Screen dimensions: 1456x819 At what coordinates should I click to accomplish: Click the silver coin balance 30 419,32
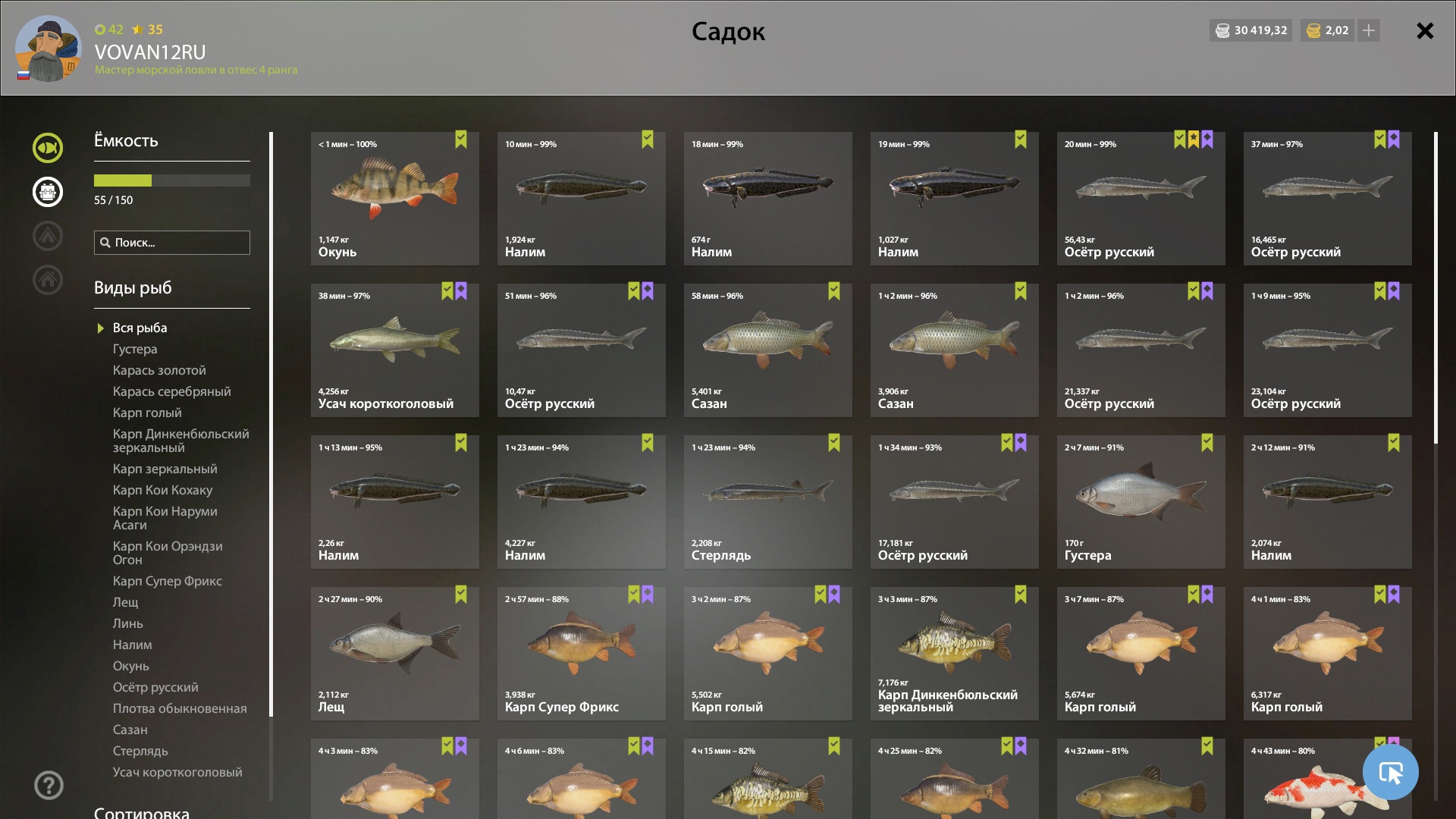(1250, 30)
